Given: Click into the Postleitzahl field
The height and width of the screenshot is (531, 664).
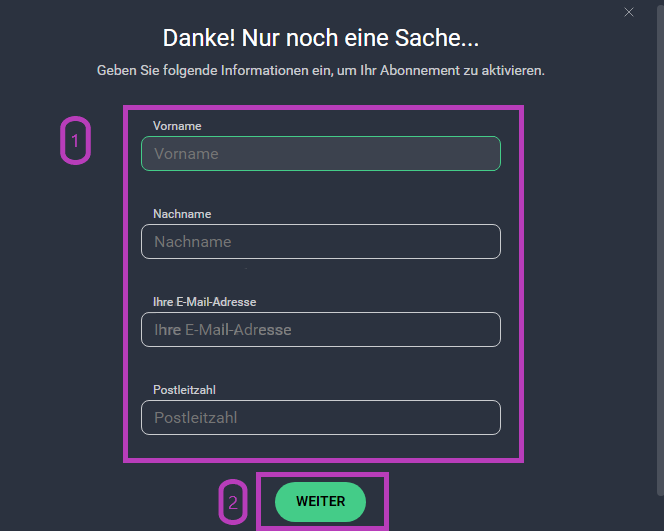Looking at the screenshot, I should (321, 418).
